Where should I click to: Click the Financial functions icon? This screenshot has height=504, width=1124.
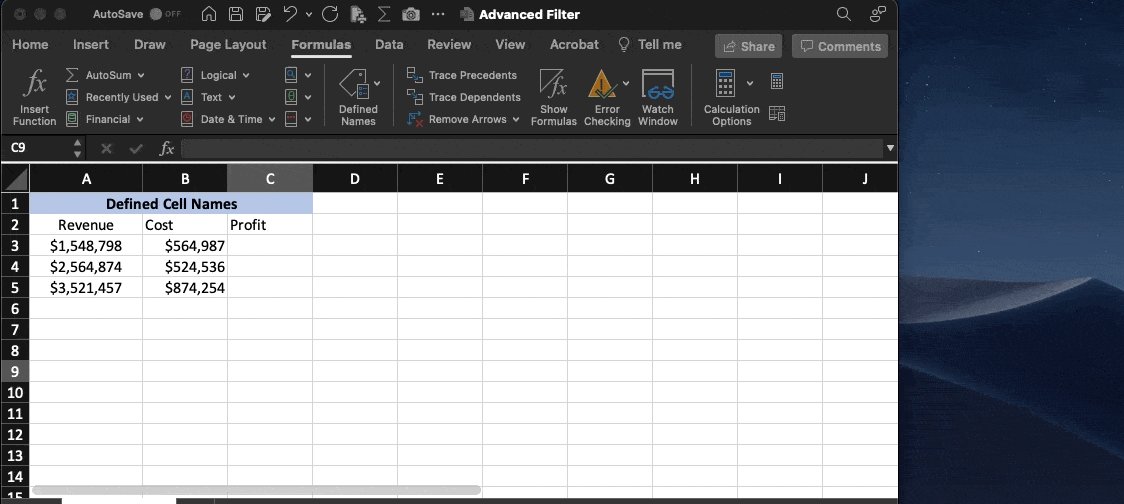pyautogui.click(x=72, y=119)
